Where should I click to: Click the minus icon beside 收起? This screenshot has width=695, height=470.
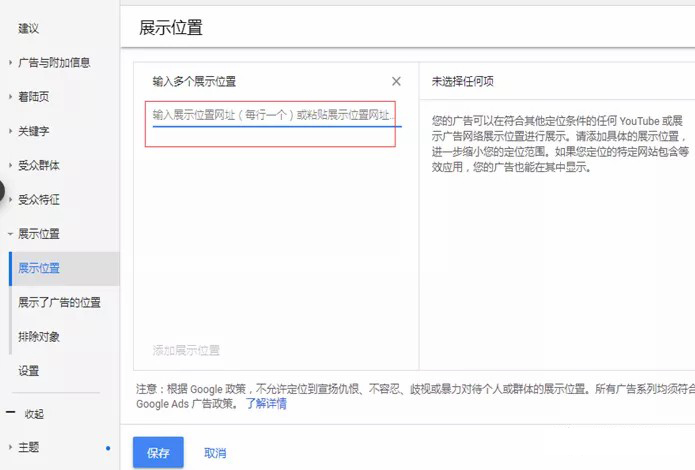tap(11, 413)
